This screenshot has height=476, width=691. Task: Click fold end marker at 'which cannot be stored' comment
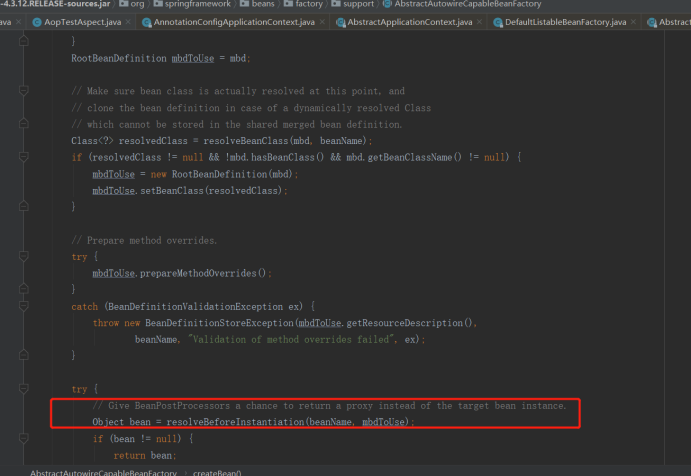pyautogui.click(x=24, y=124)
